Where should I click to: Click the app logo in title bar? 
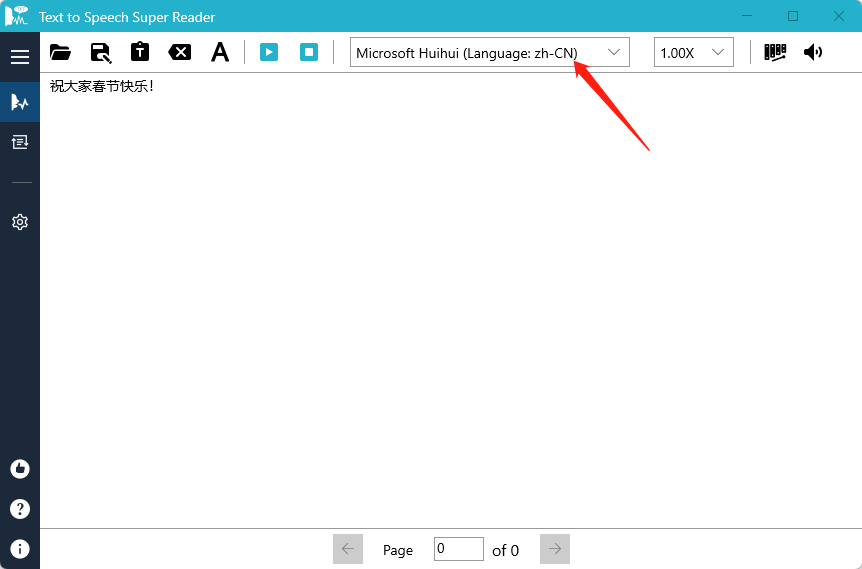point(17,15)
